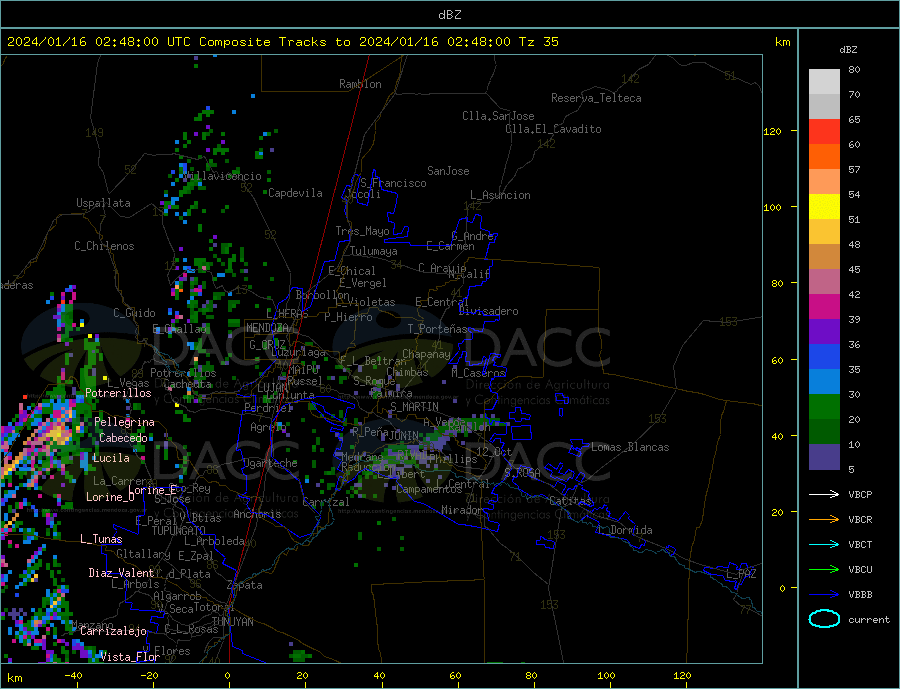Click the 'TUNUYAN' place label
The width and height of the screenshot is (900, 689).
(232, 622)
